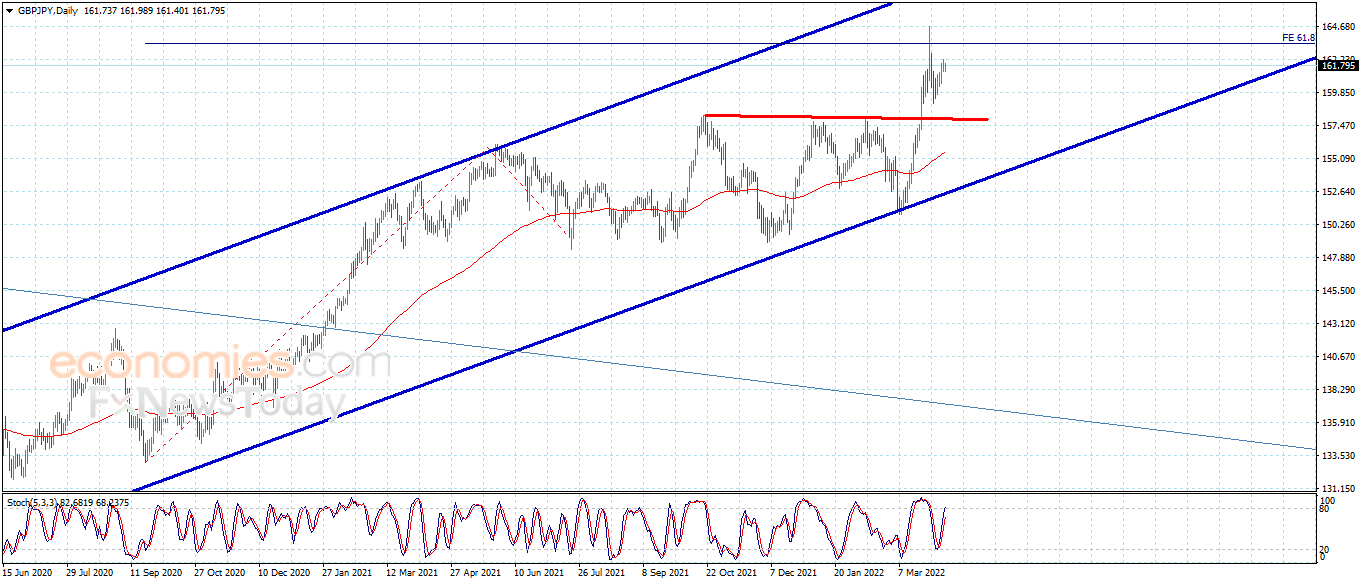The width and height of the screenshot is (1362, 584).
Task: Click the 150.260 price axis label
Action: 1338,224
